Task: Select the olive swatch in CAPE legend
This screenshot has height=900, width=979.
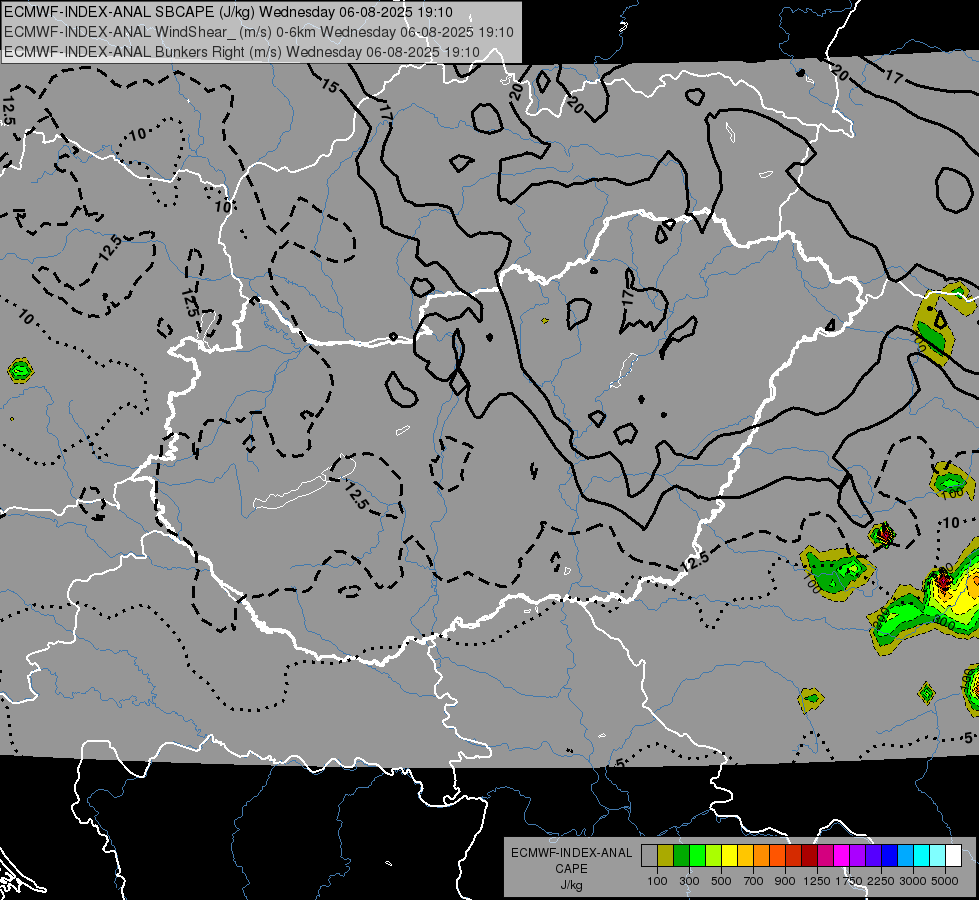Action: click(x=666, y=856)
